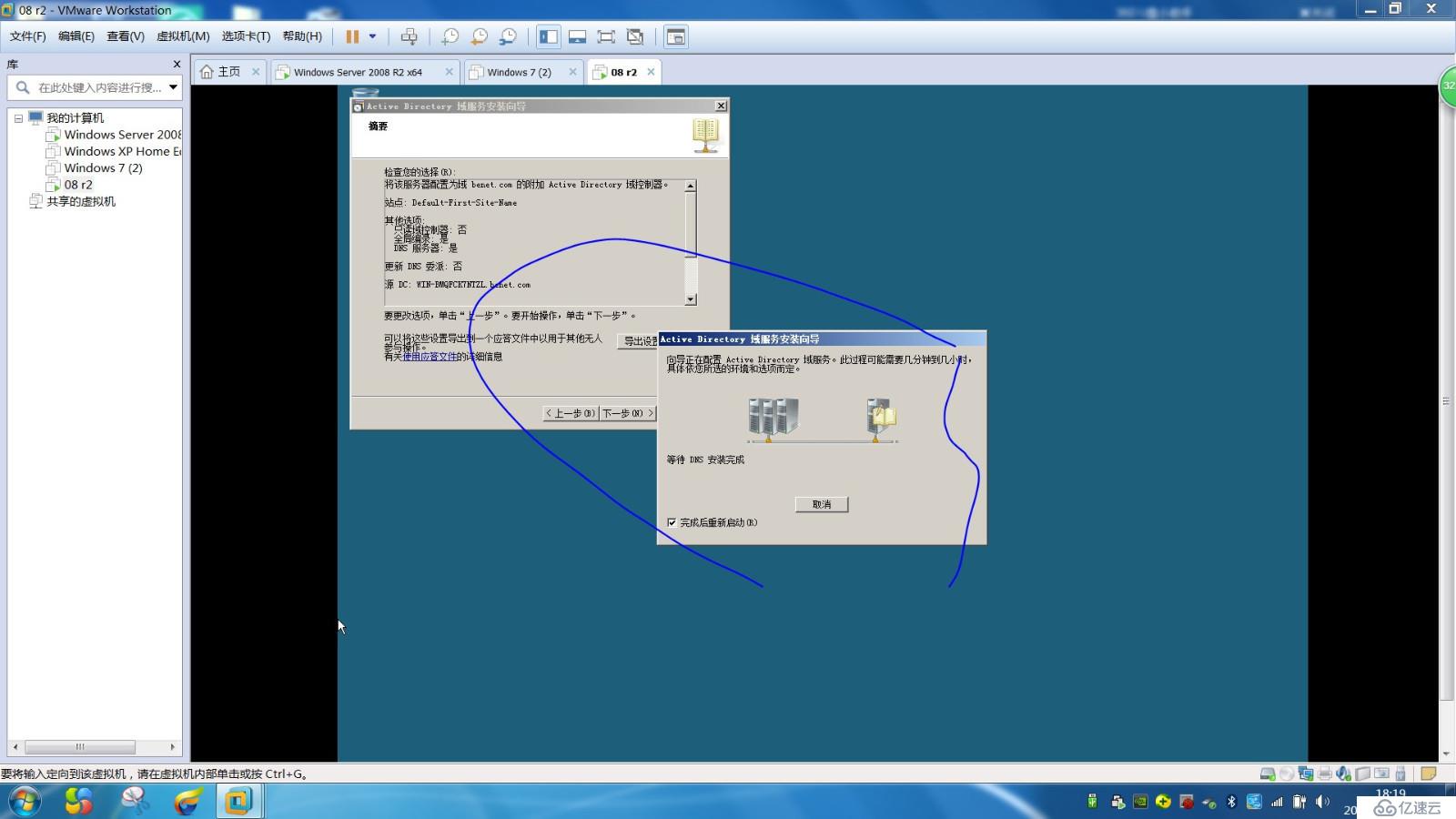The image size is (1456, 819).
Task: Click 下一步(N) button in the wizard
Action: pyautogui.click(x=628, y=413)
